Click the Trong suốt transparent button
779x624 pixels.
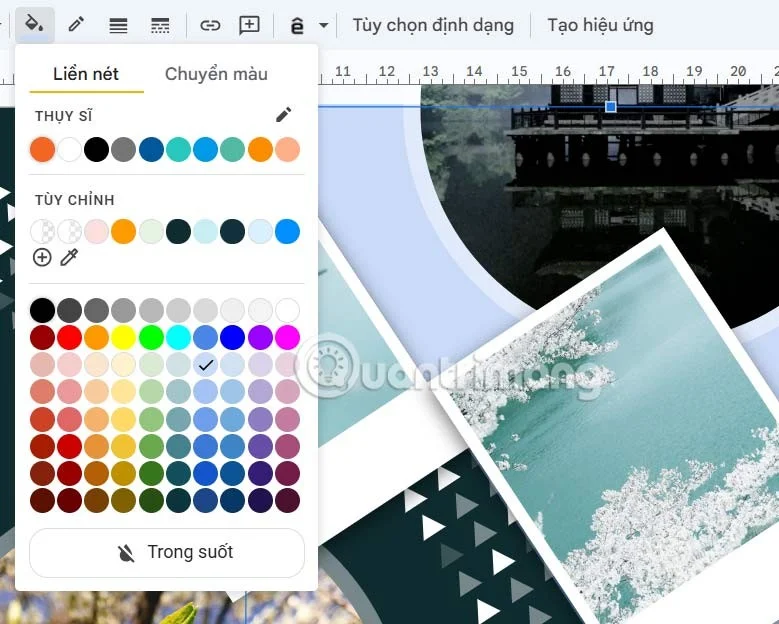click(x=167, y=552)
